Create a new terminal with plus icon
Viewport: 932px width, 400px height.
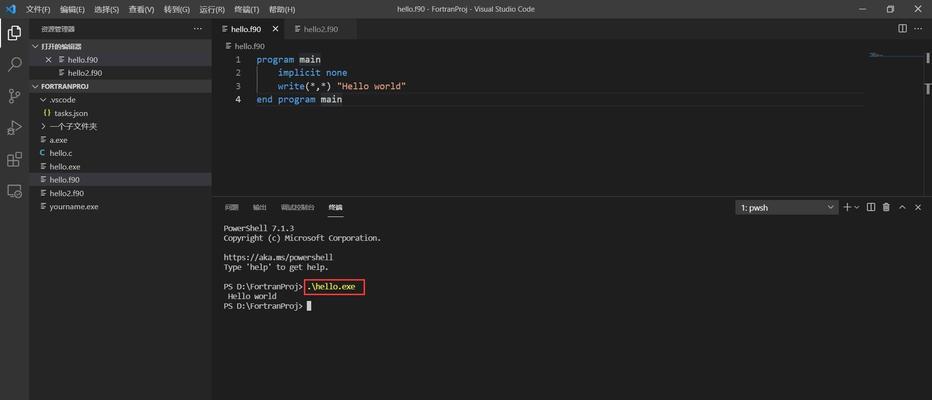click(847, 207)
